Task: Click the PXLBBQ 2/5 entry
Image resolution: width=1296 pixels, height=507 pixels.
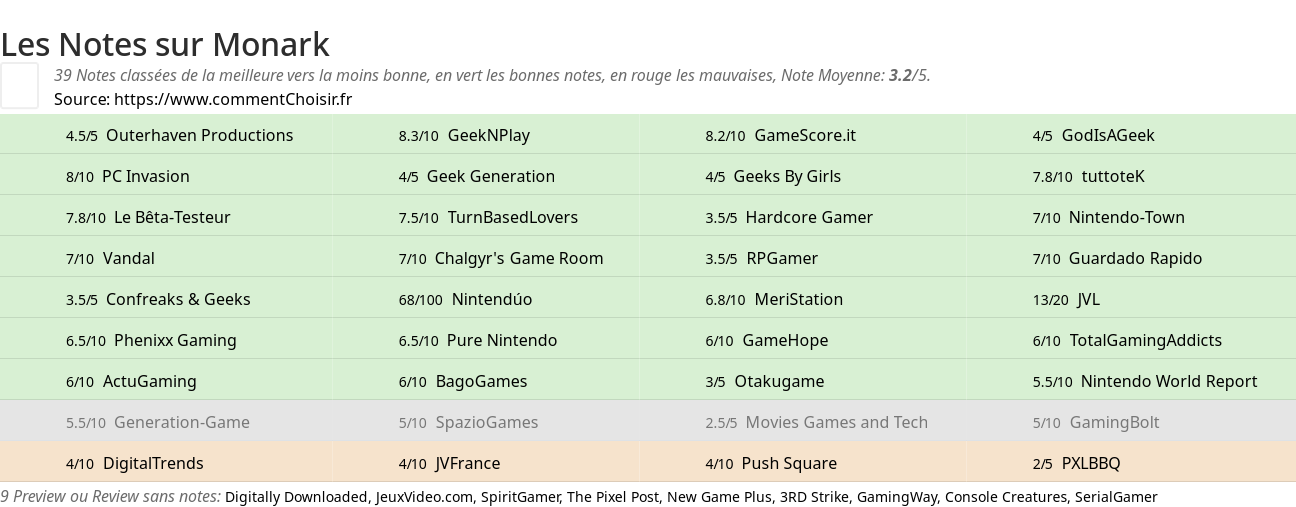Action: coord(1077,463)
